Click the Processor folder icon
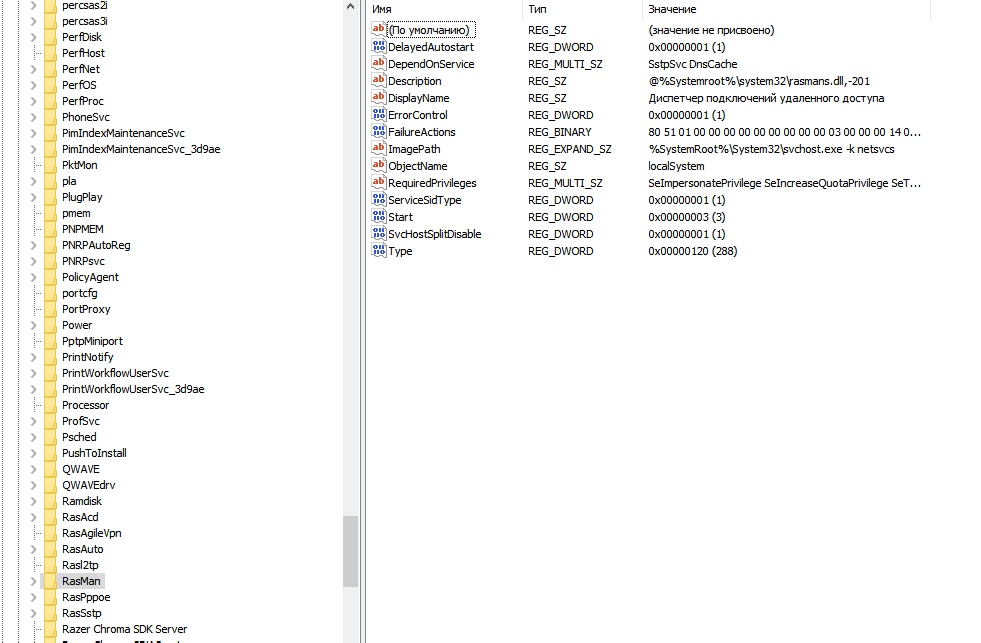The image size is (981, 643). 50,405
